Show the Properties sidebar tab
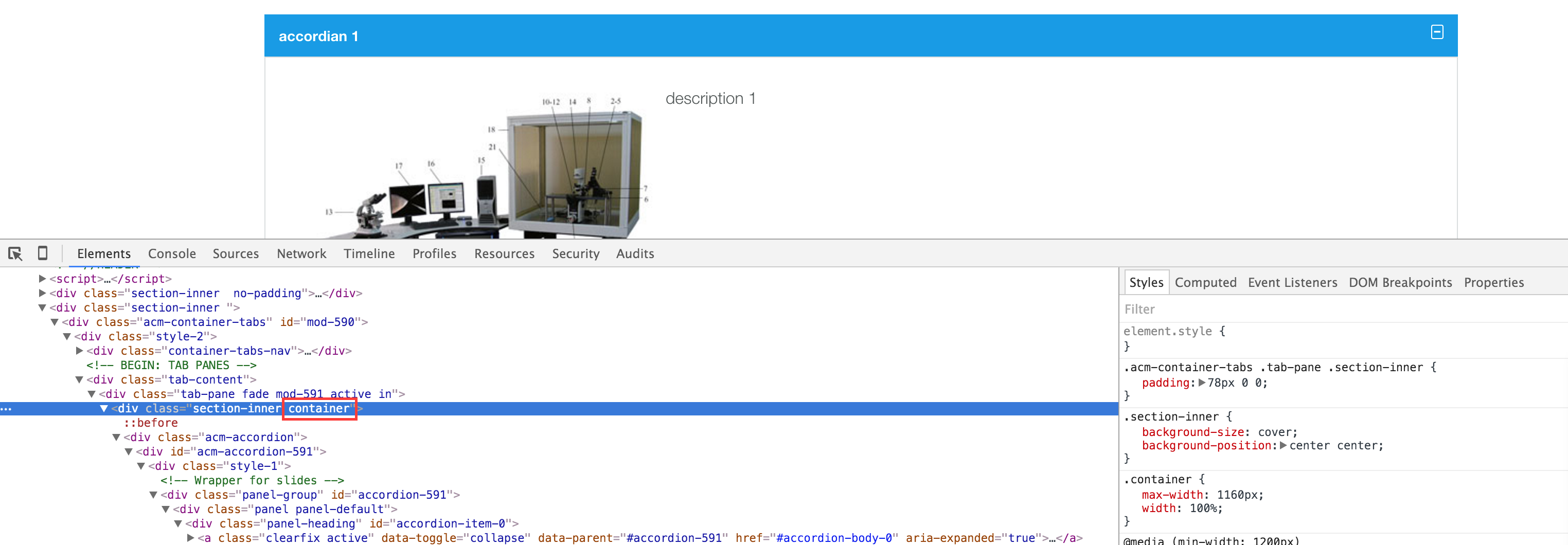This screenshot has width=1568, height=545. (1494, 282)
